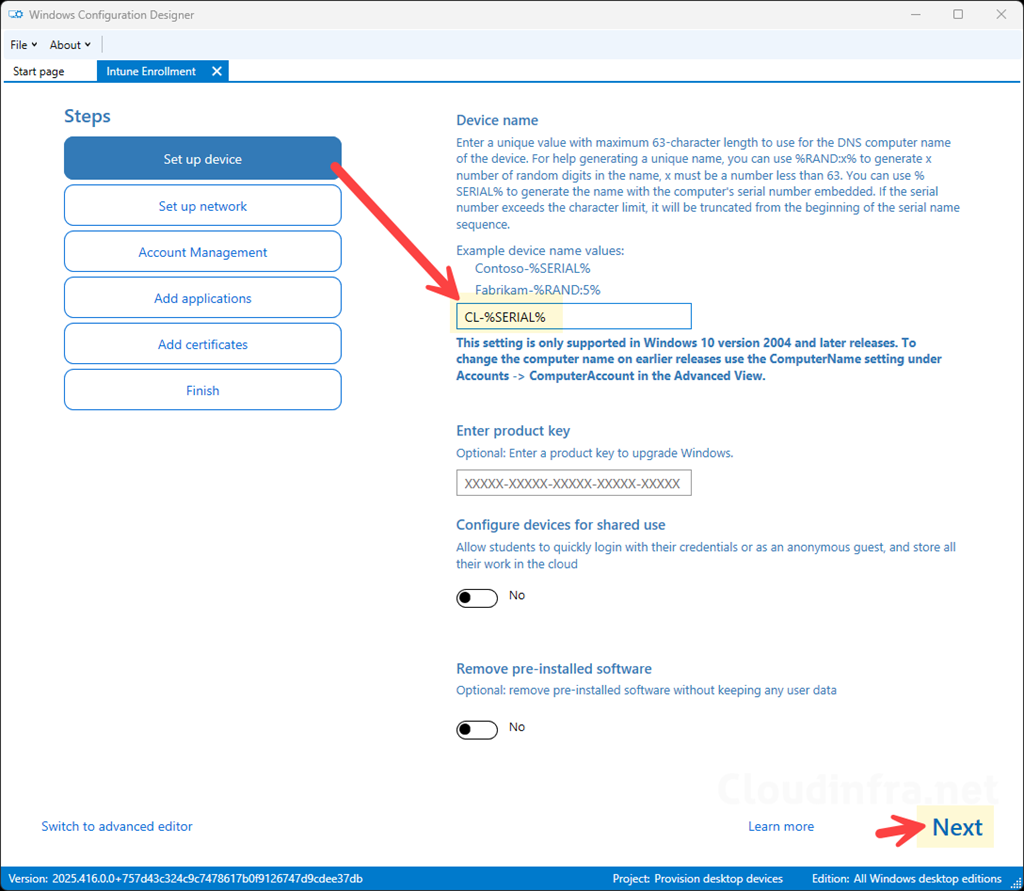The height and width of the screenshot is (891, 1024).
Task: Minimize the Windows Configuration Designer window
Action: [x=916, y=14]
